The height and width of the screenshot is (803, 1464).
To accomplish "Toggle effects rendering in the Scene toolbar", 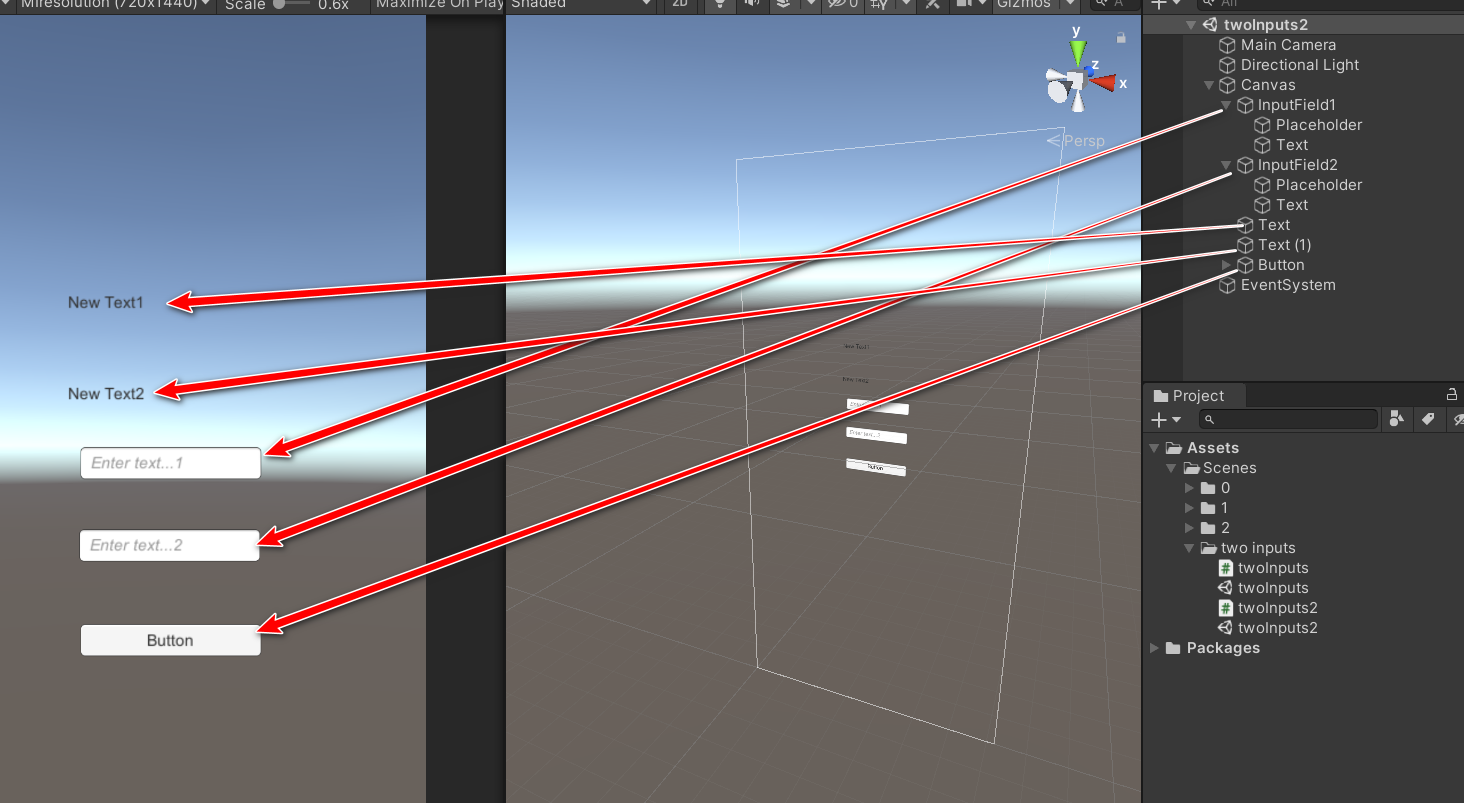I will tap(783, 5).
